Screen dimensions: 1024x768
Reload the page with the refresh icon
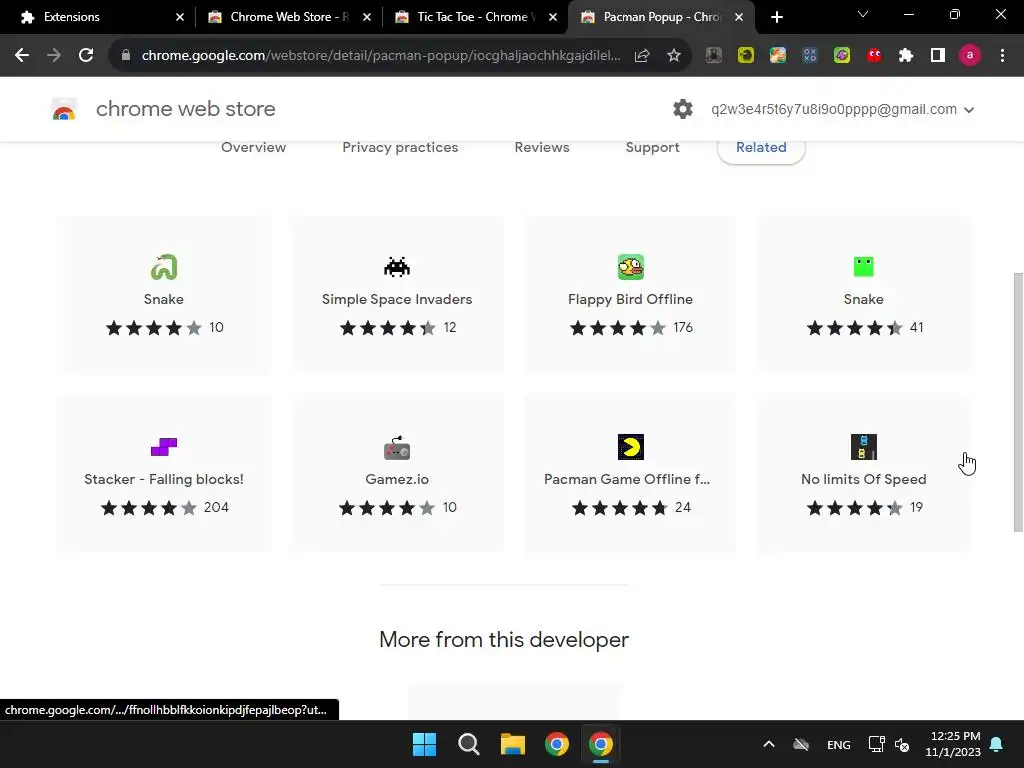tap(86, 56)
